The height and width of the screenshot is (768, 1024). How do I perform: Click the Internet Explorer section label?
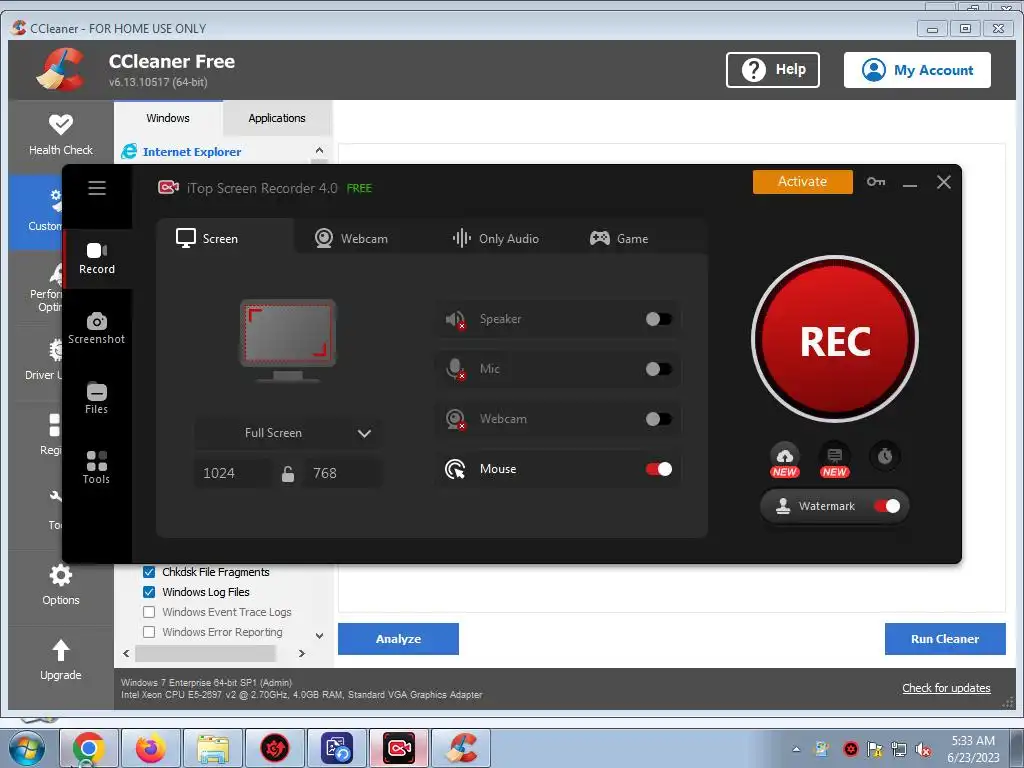pyautogui.click(x=192, y=152)
